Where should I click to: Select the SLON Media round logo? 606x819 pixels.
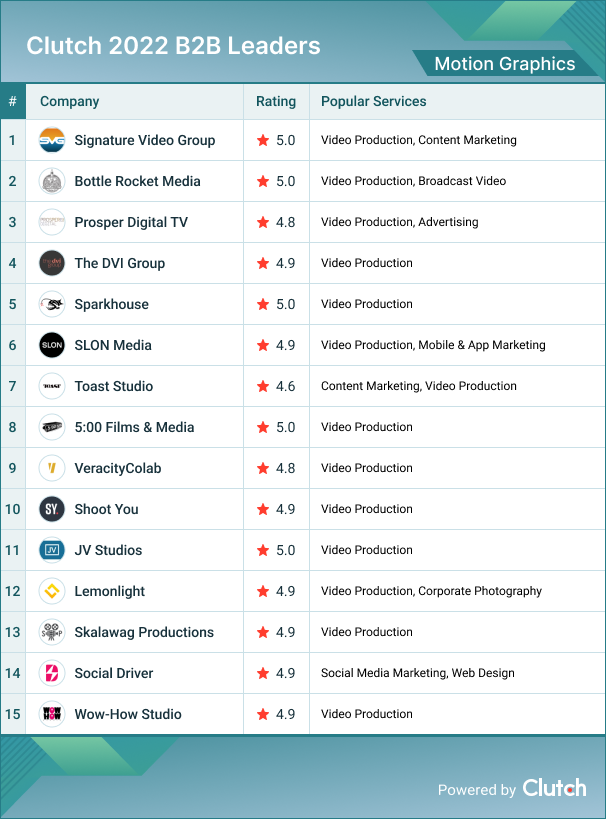click(x=52, y=345)
